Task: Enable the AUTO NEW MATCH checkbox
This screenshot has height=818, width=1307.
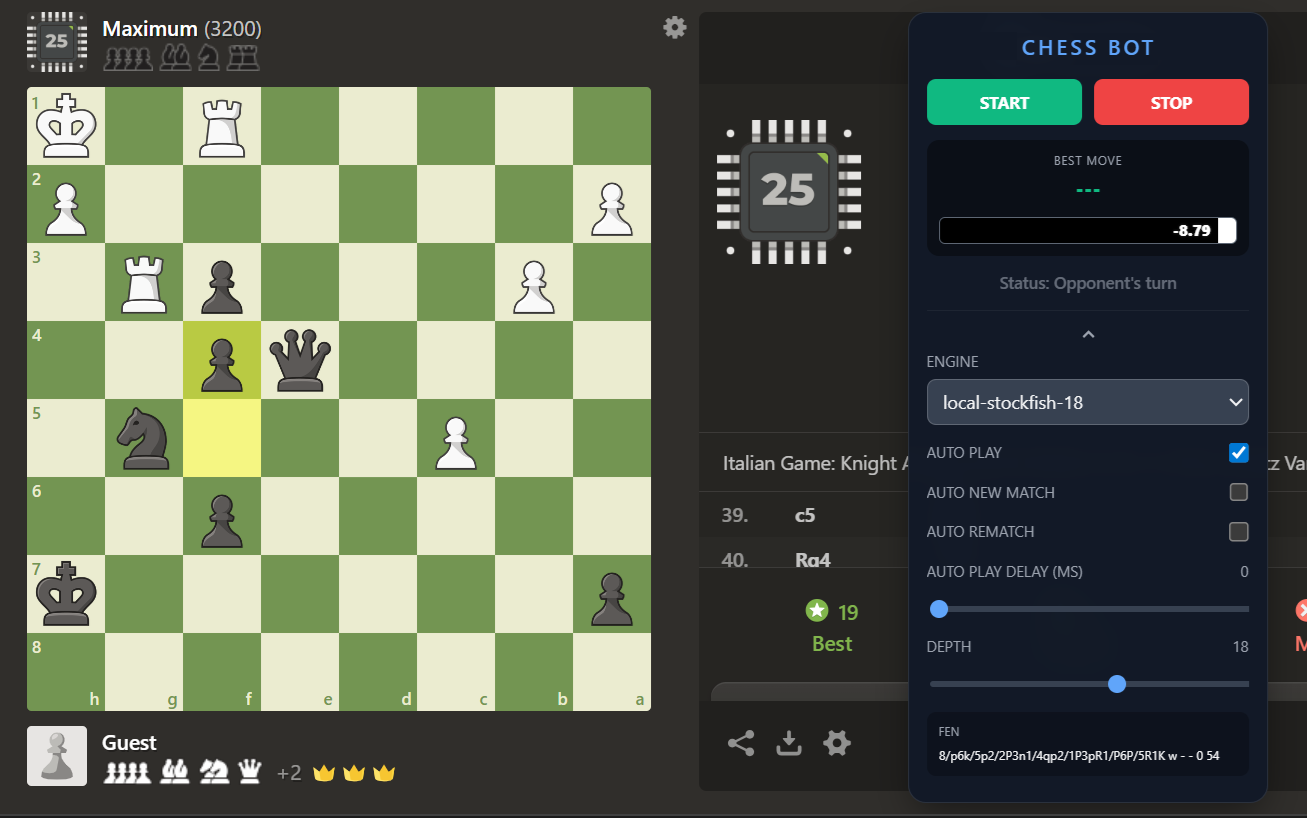Action: 1239,492
